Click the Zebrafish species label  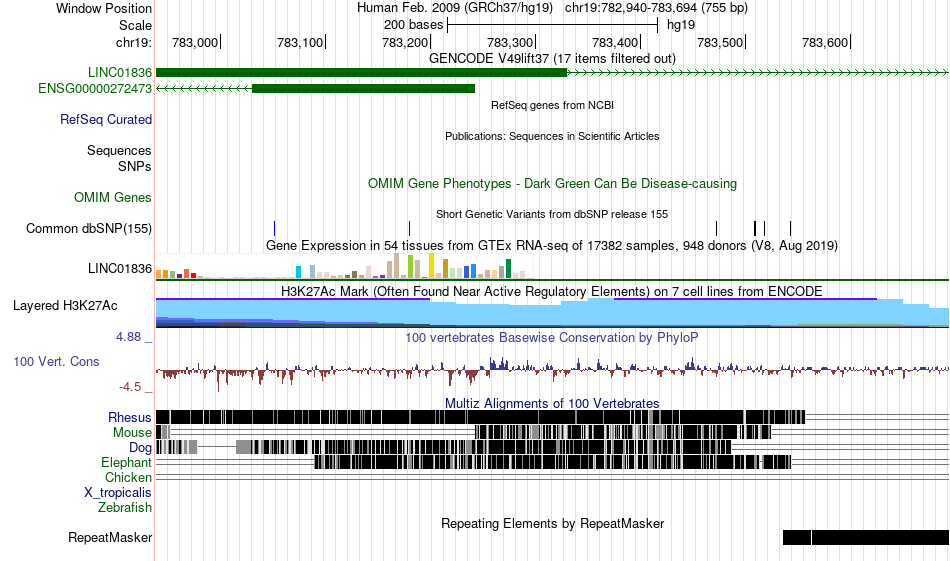click(125, 508)
